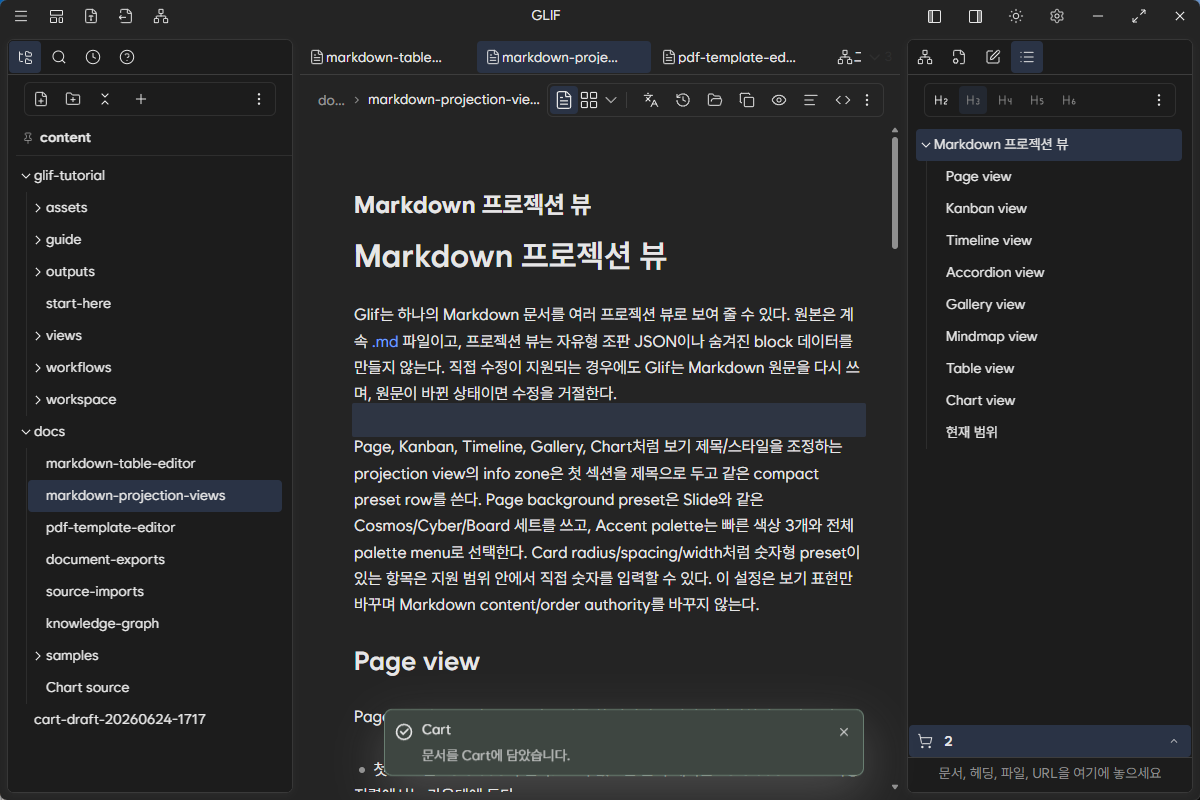Collapse the docs folder
The width and height of the screenshot is (1200, 800).
point(26,432)
